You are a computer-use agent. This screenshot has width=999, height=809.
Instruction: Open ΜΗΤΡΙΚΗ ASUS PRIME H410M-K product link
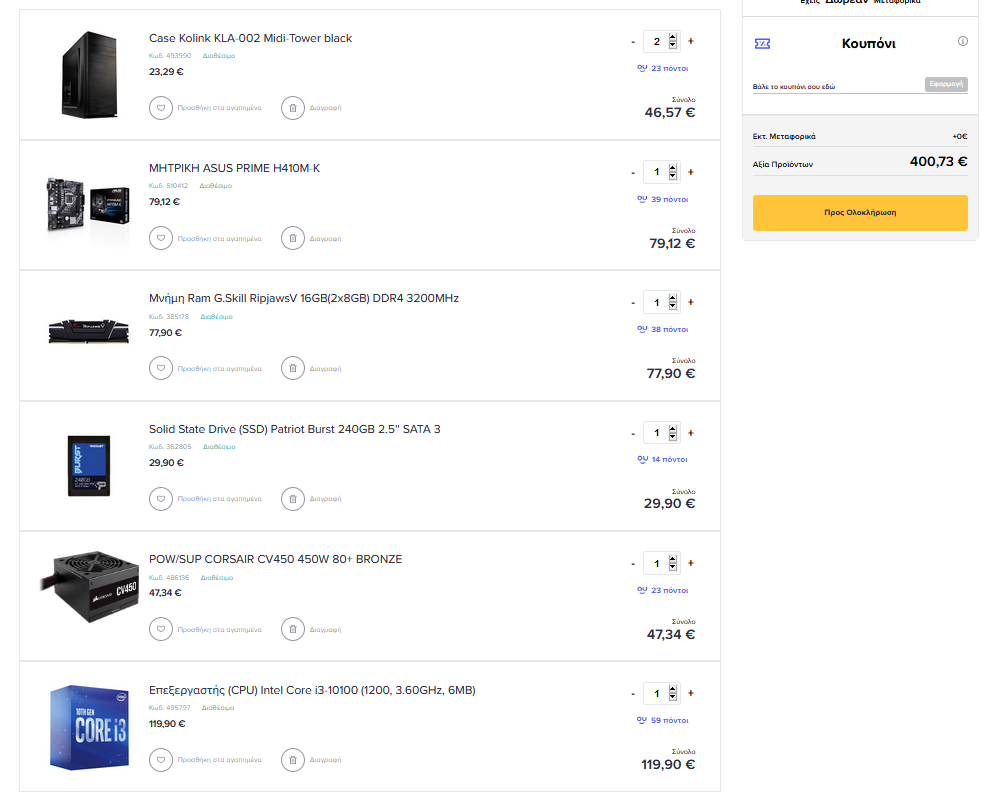(234, 168)
